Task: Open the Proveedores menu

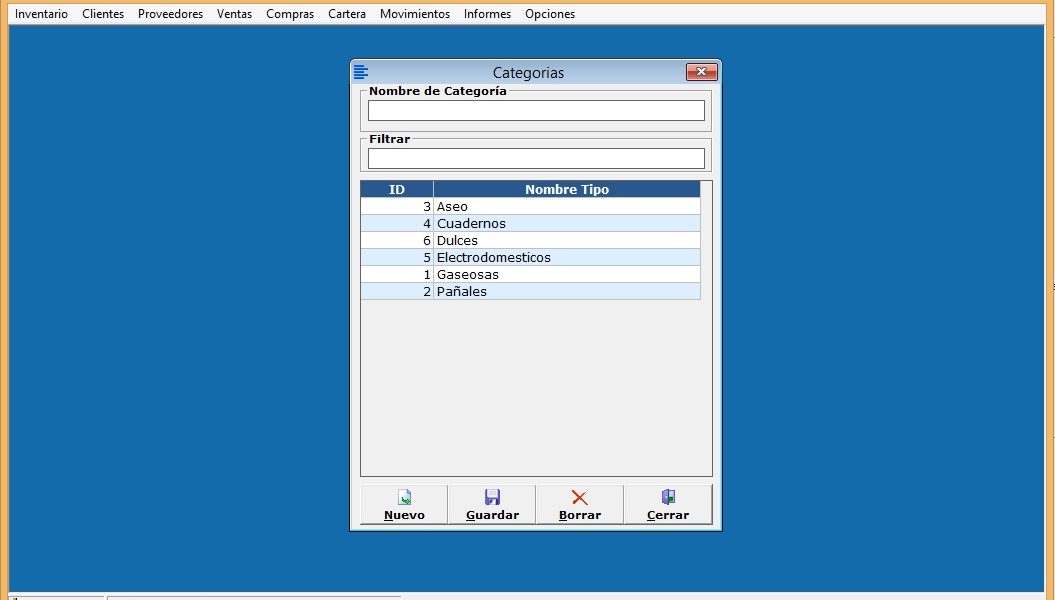Action: point(170,14)
